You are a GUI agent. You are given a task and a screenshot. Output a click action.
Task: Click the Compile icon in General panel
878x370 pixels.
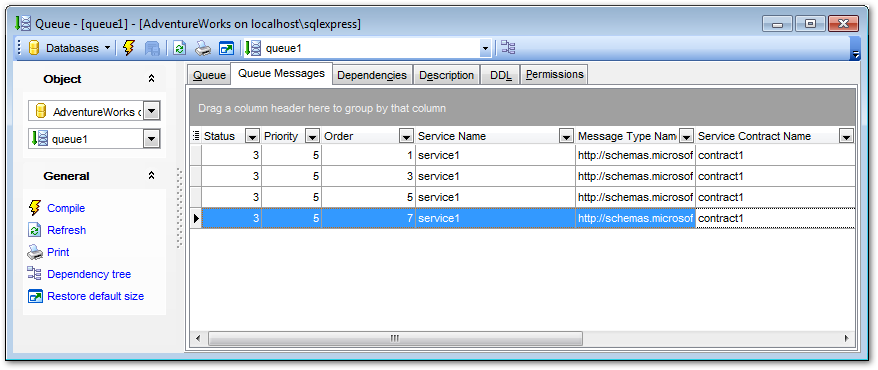click(x=35, y=208)
